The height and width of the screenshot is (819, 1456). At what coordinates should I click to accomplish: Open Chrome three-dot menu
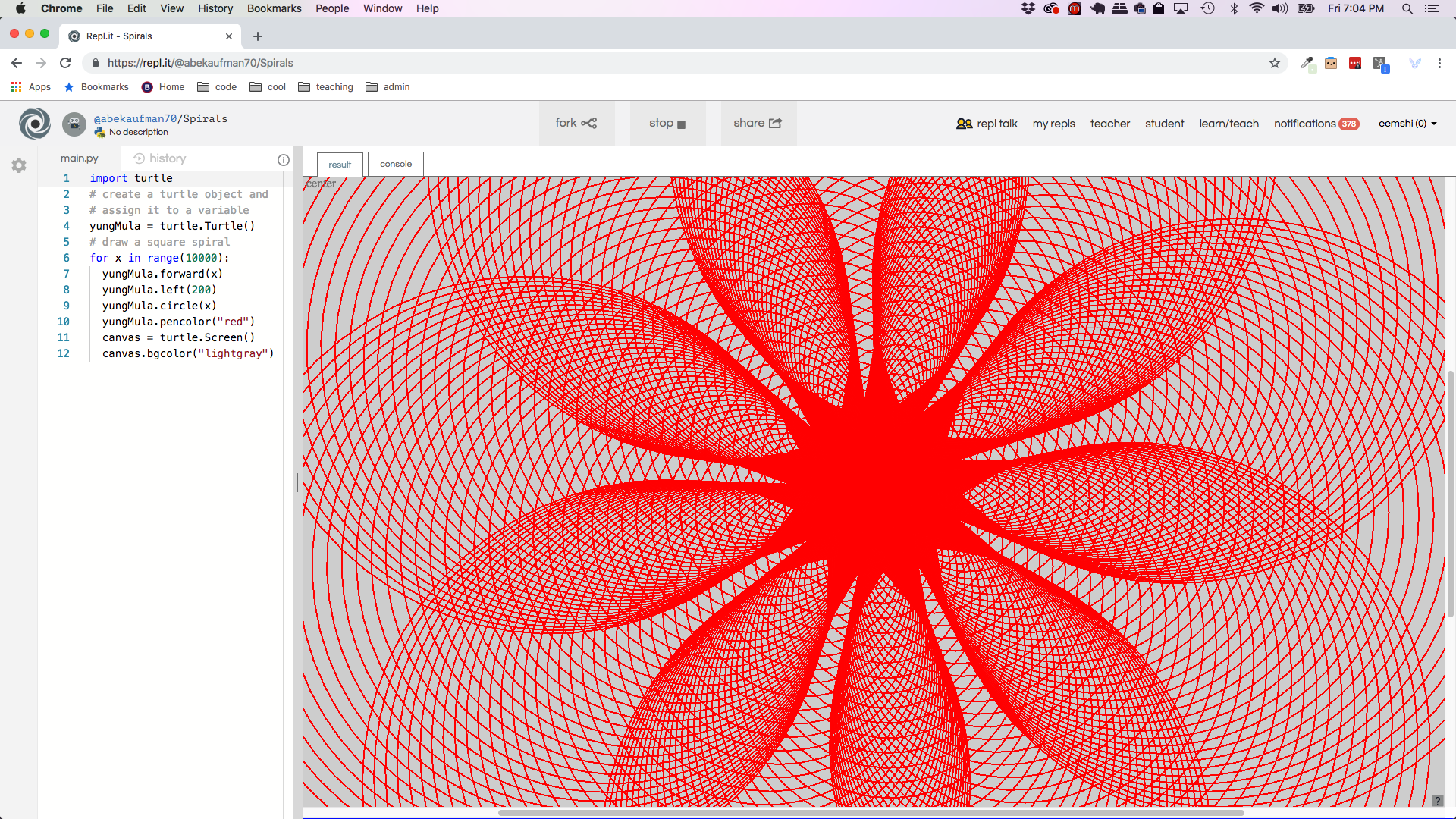click(1439, 63)
